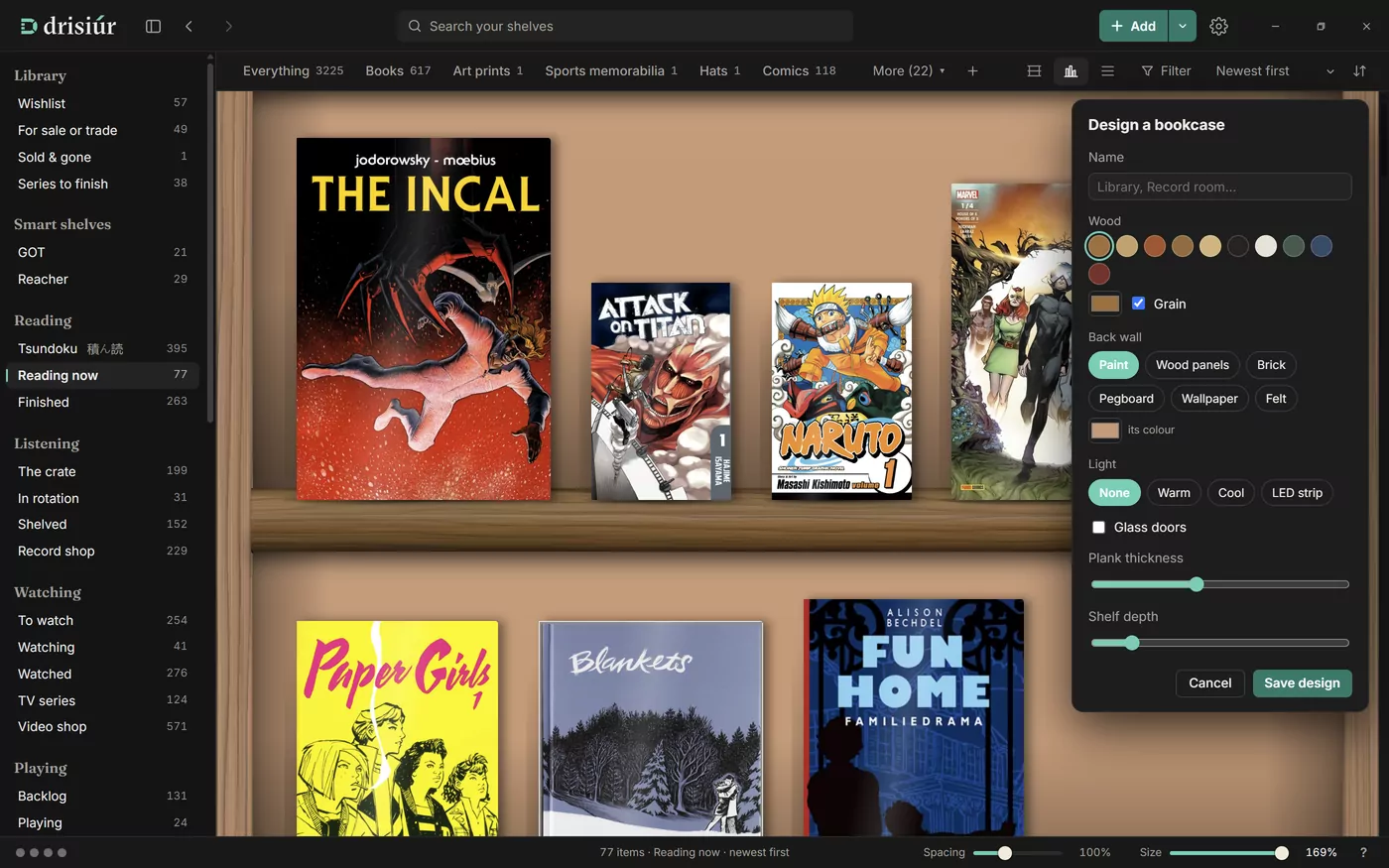Open the Add button dropdown arrow
Viewport: 1389px width, 868px height.
(1182, 27)
